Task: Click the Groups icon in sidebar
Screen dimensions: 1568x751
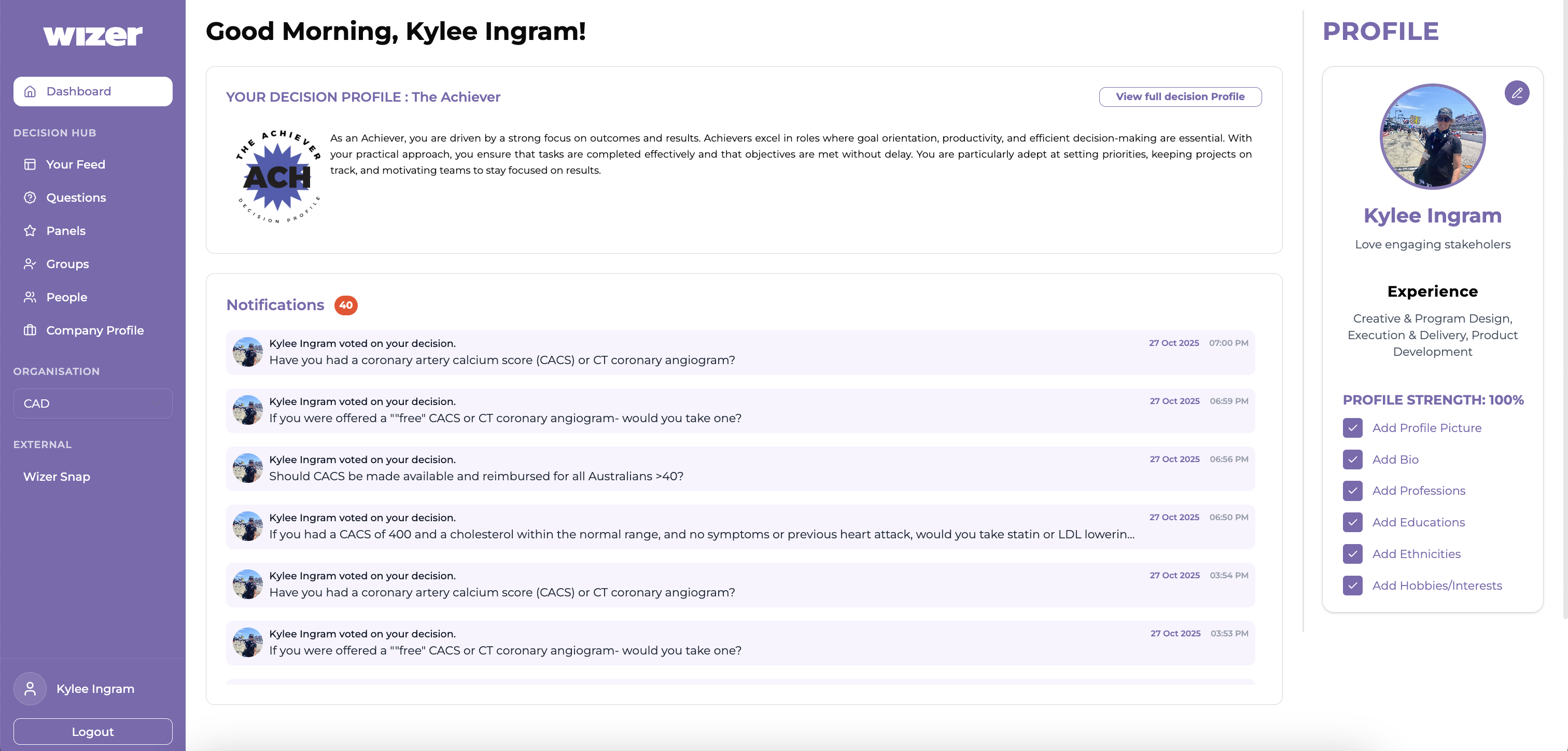Action: [30, 264]
